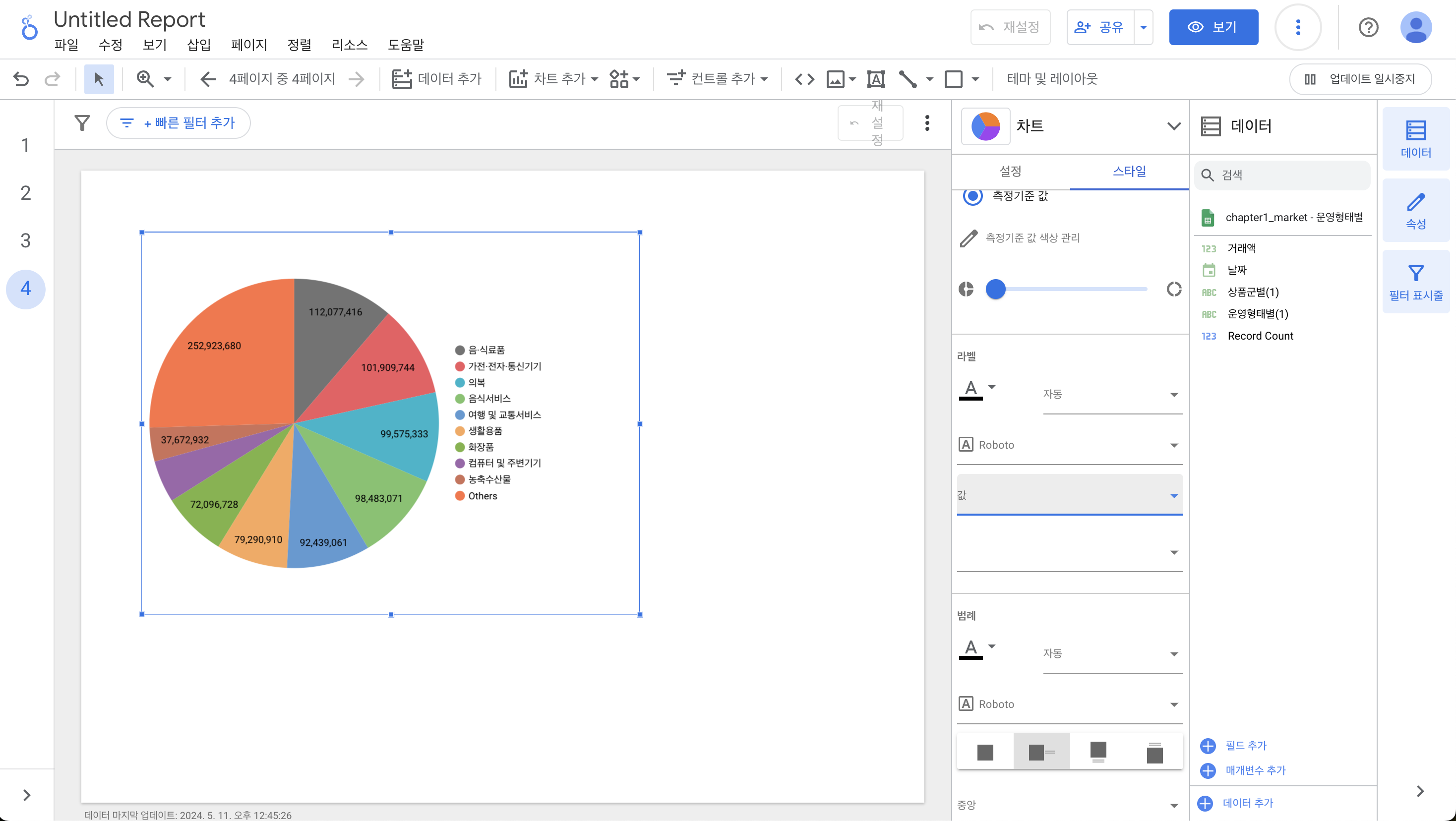Viewport: 1456px width, 821px height.
Task: Insert a text box
Action: point(875,79)
